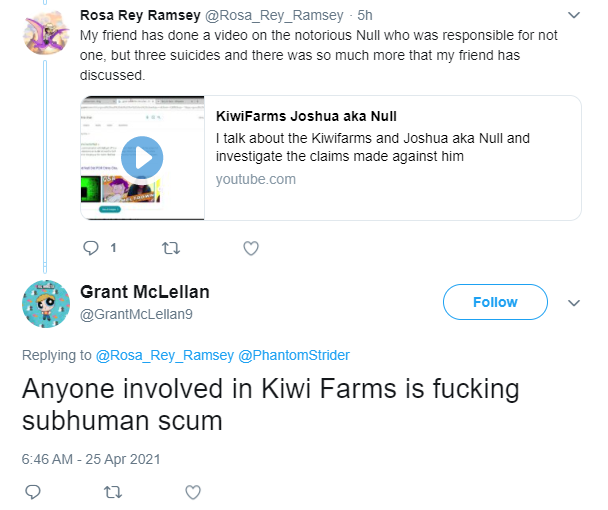Open the @GrantMcLellan9 handle
The image size is (608, 510).
coord(136,314)
